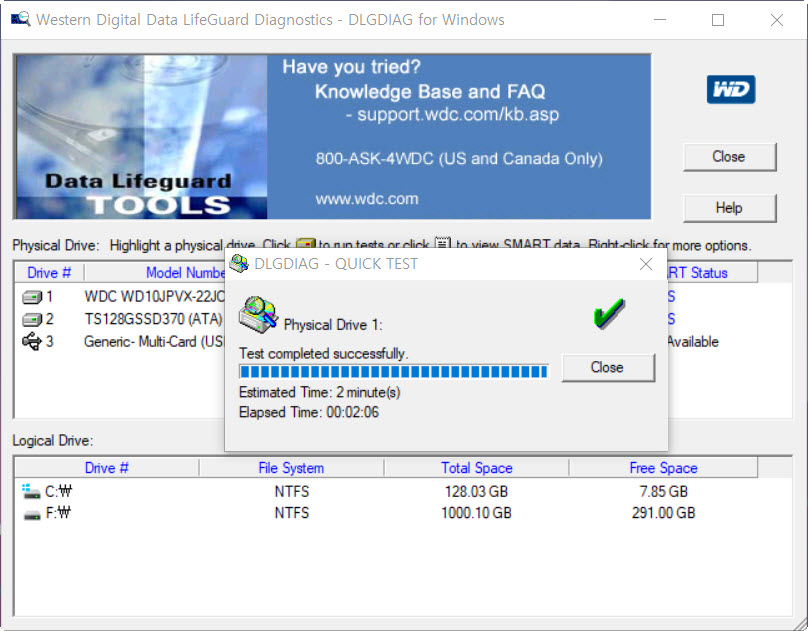Select physical drive 2 disk icon
The width and height of the screenshot is (808, 631).
32,320
